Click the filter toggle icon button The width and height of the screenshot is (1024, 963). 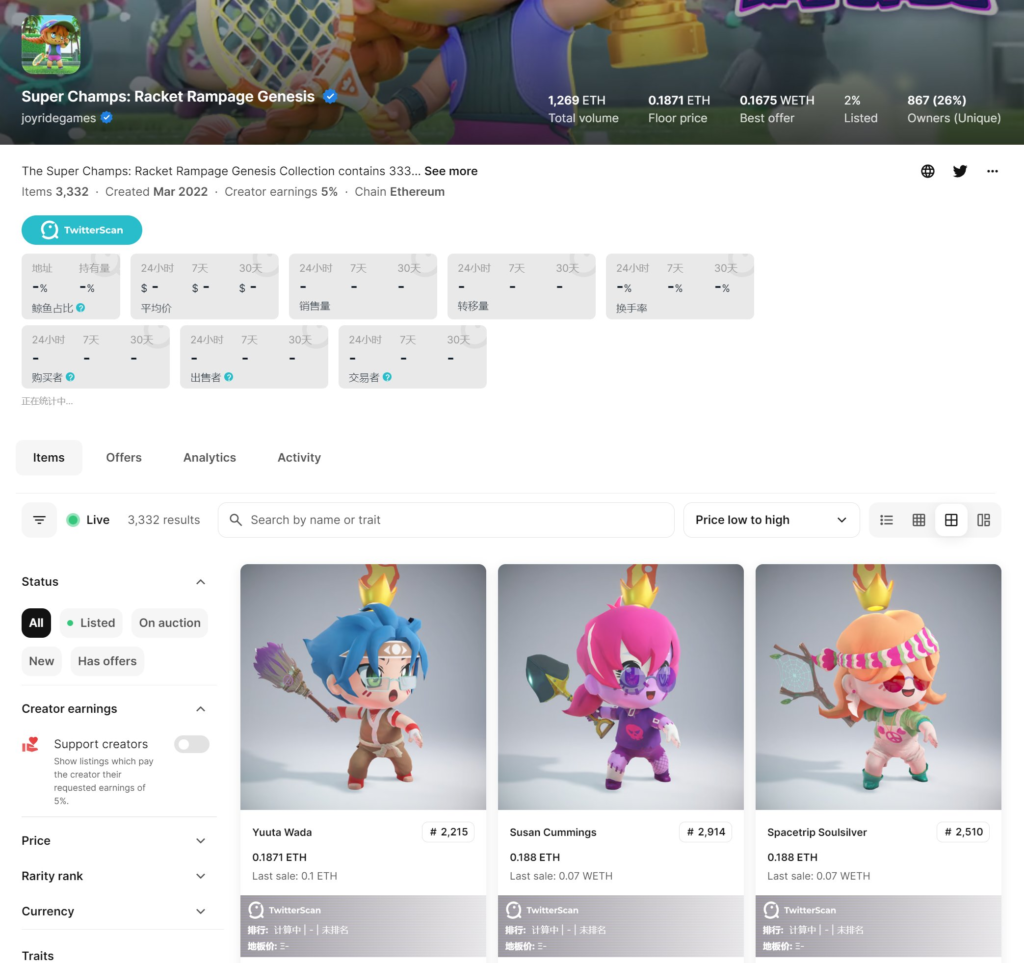coord(39,520)
